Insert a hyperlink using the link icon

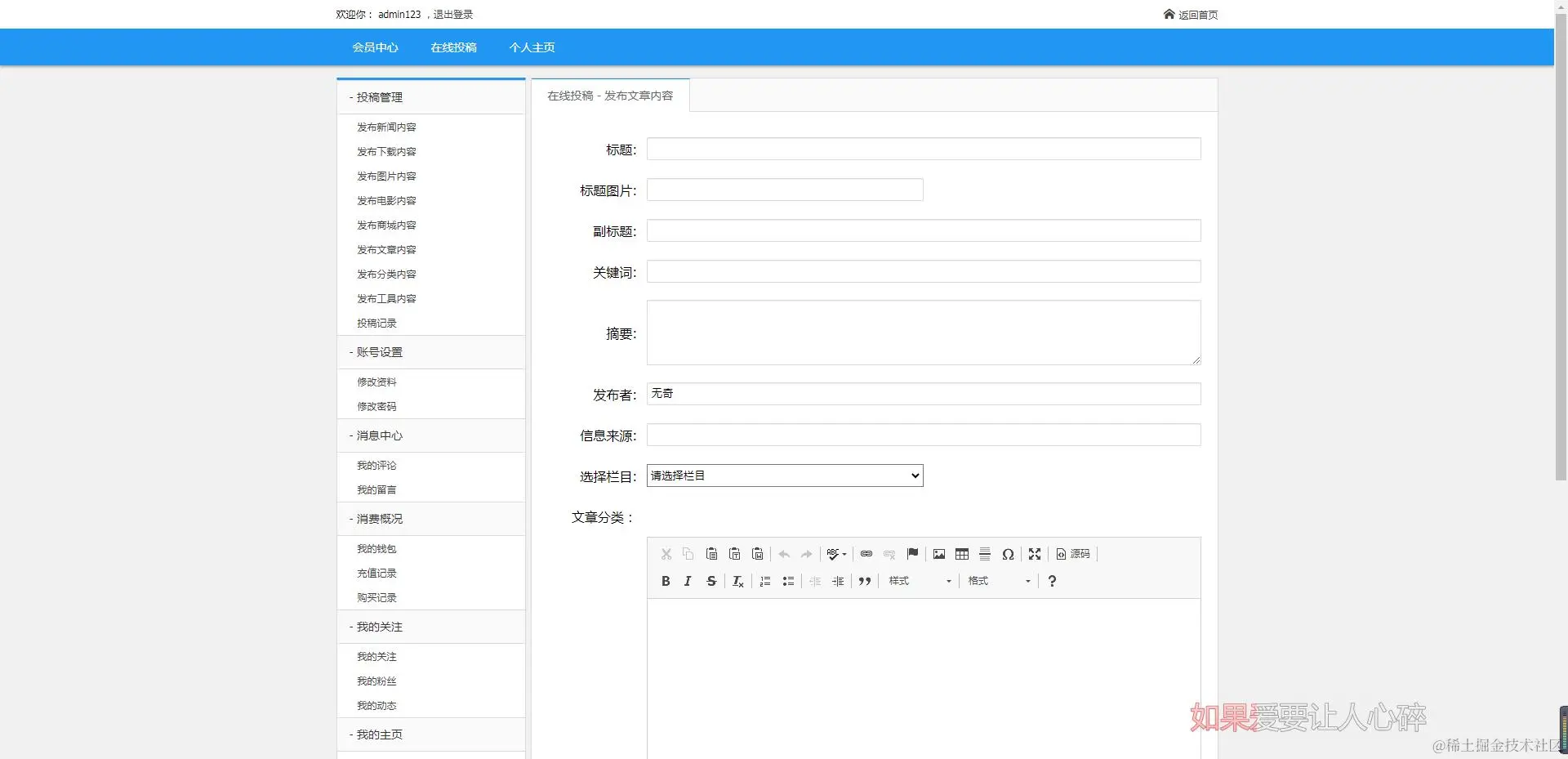coord(865,554)
